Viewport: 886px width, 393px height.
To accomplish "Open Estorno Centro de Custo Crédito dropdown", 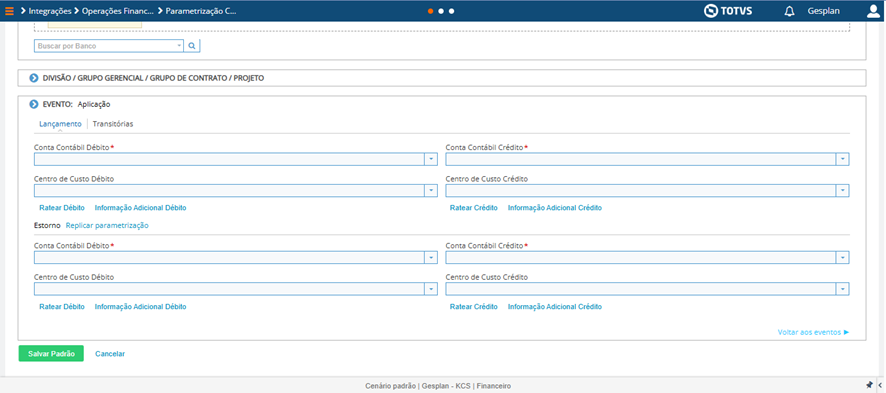I will click(x=842, y=289).
